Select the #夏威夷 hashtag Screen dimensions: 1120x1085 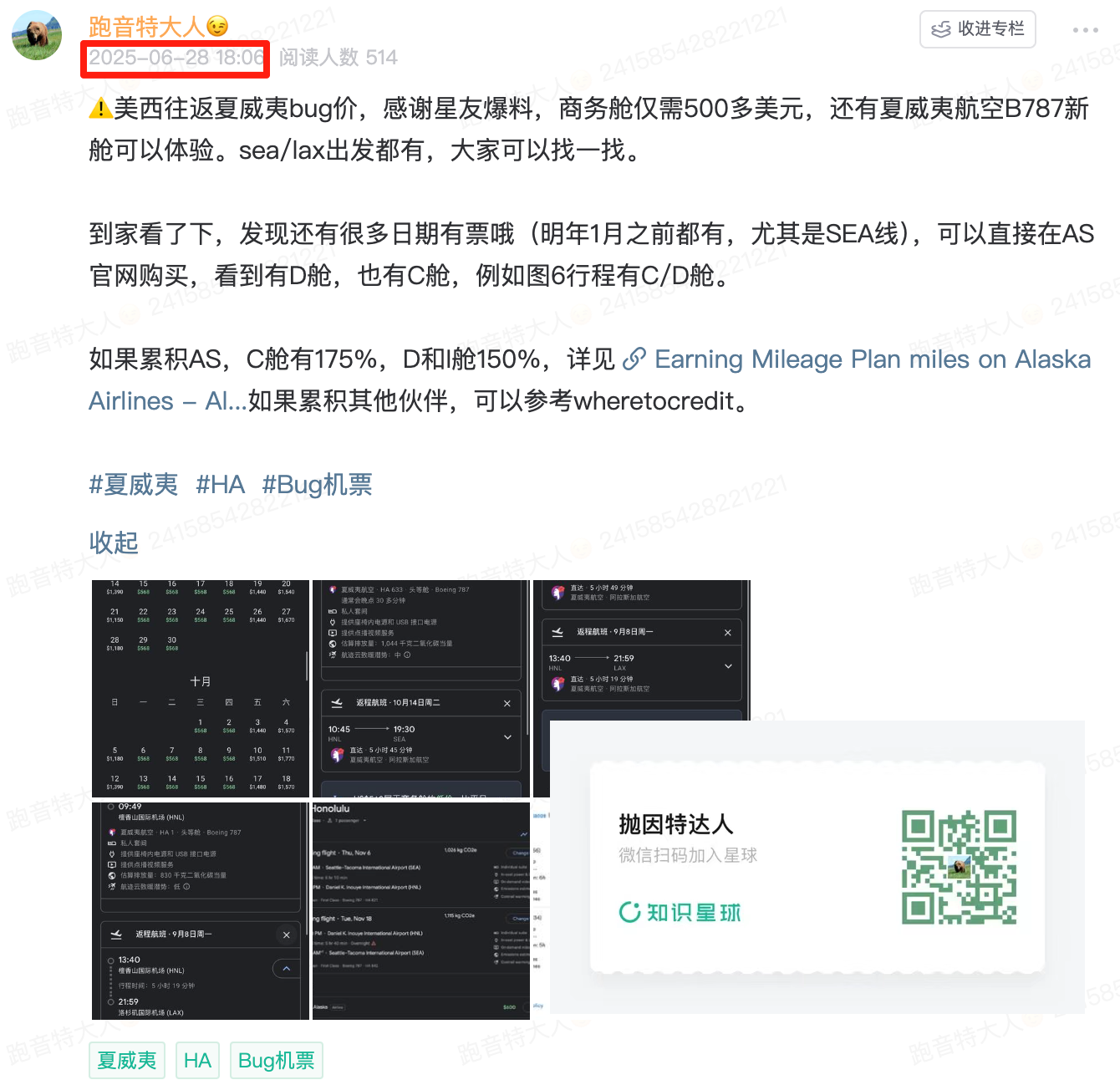click(x=134, y=485)
